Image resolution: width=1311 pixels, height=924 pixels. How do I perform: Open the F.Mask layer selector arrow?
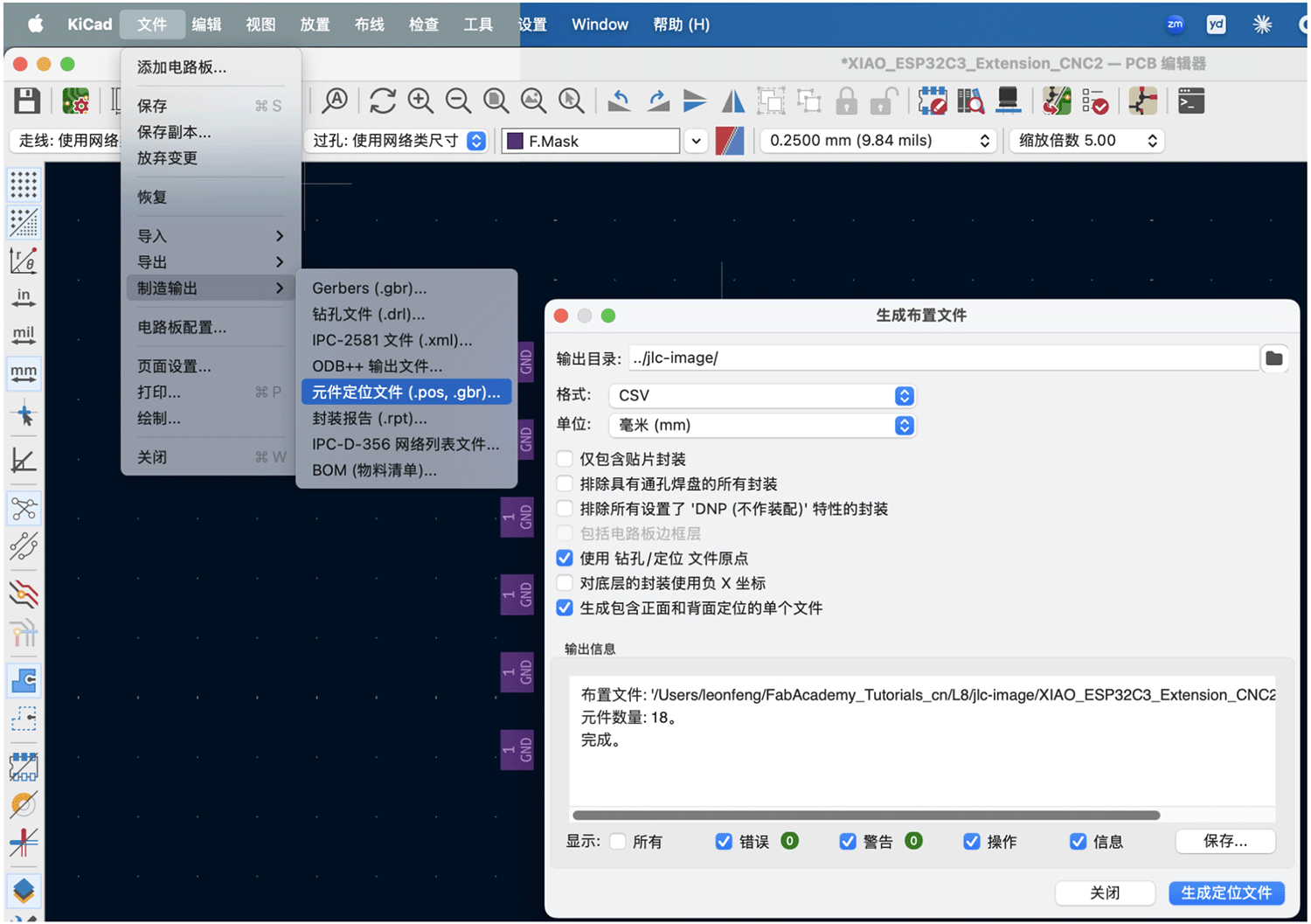pyautogui.click(x=696, y=141)
